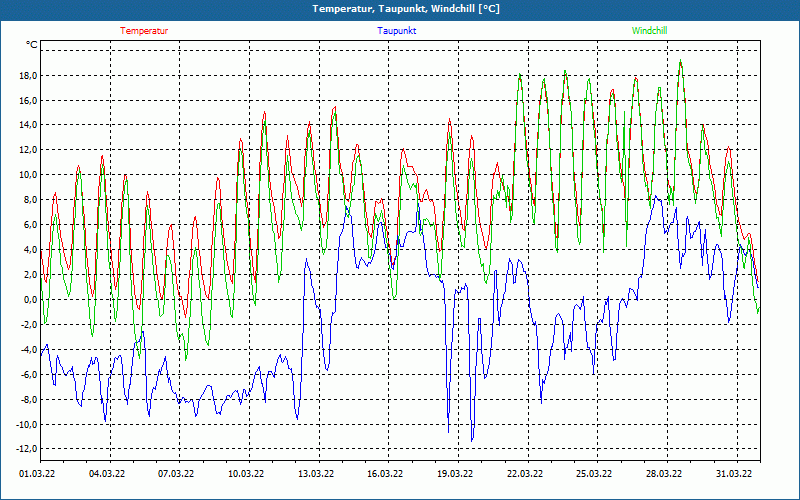
Task: Click the -4,0 y-axis value
Action: click(x=29, y=349)
